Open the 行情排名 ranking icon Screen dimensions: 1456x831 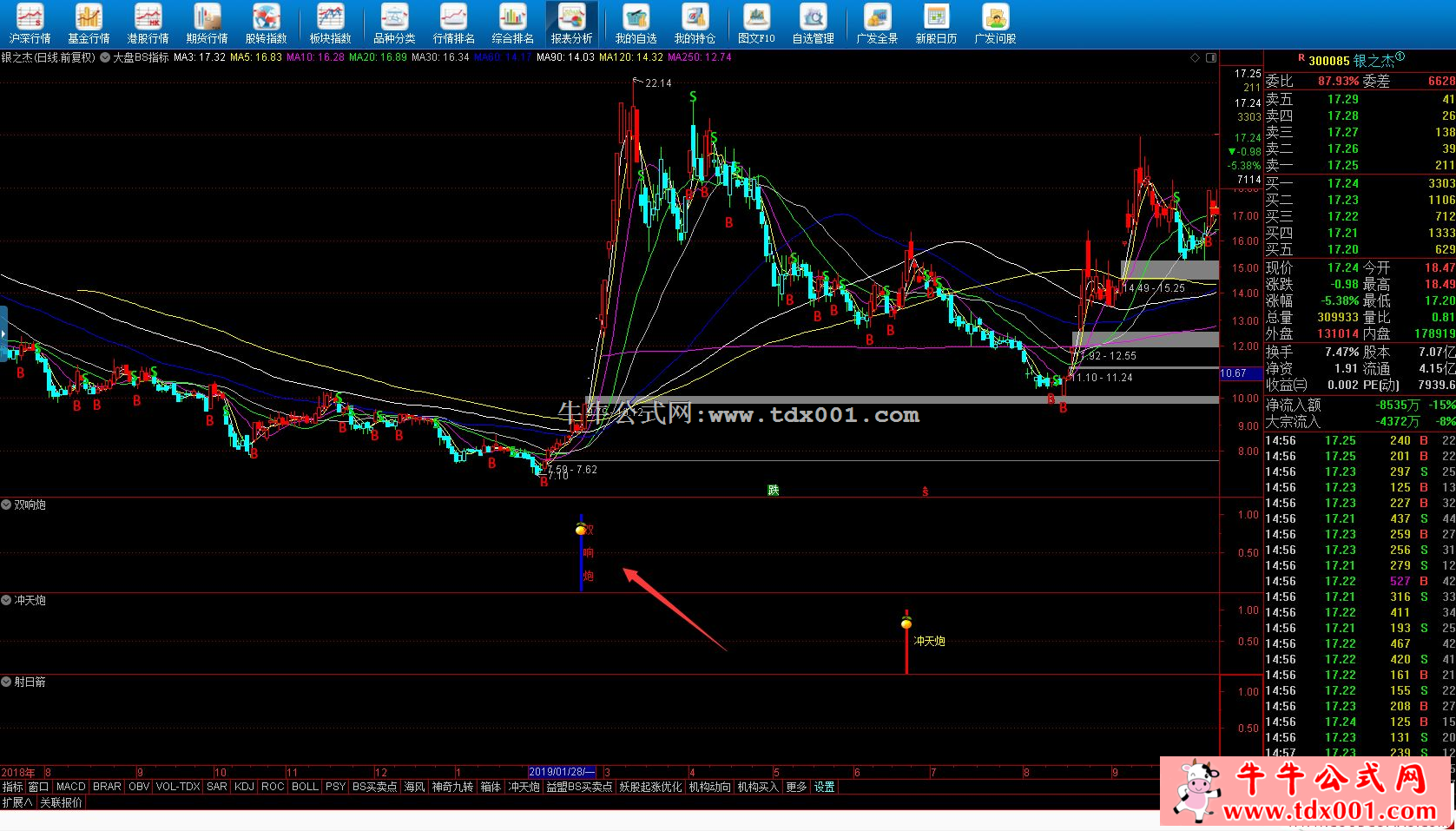point(453,23)
